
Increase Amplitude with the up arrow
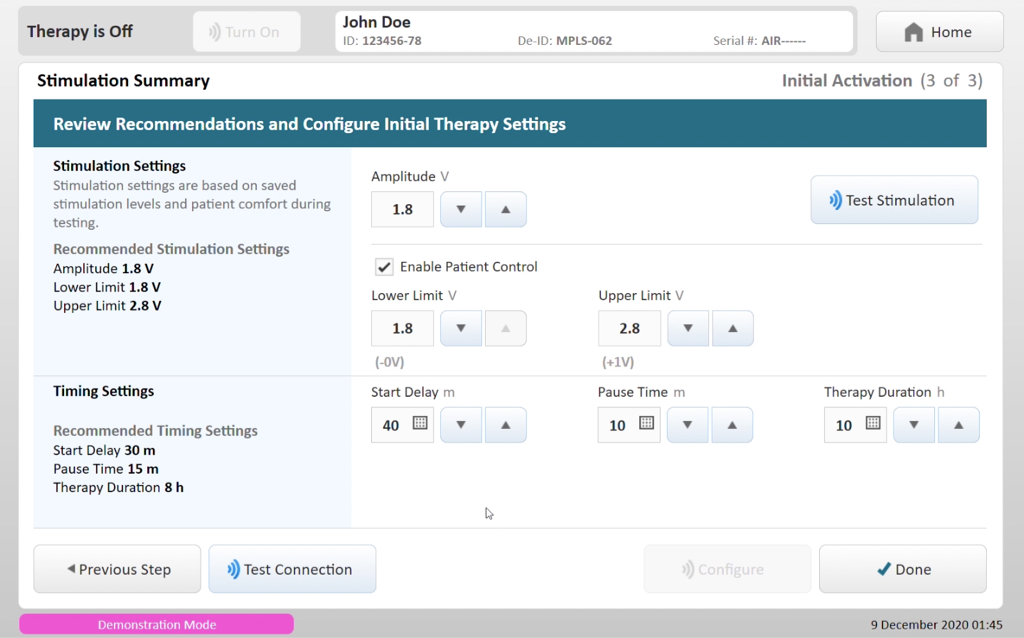click(x=505, y=210)
